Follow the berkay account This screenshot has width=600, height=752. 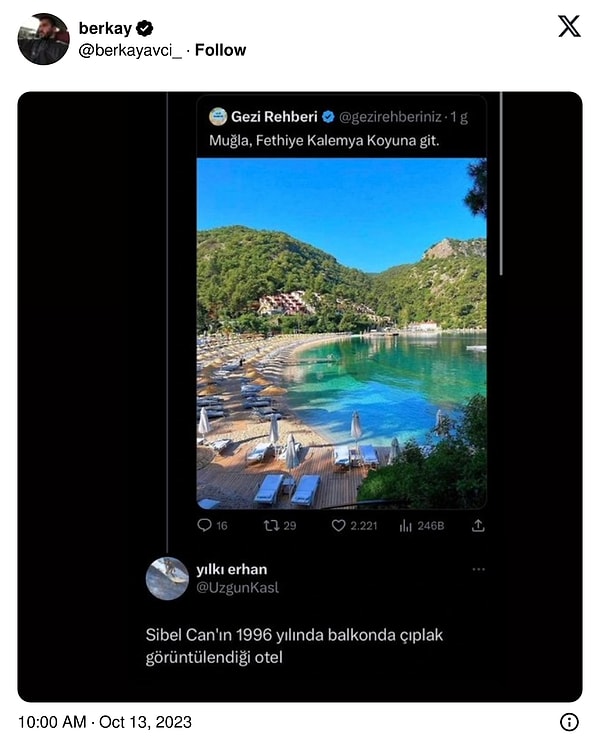[x=220, y=50]
